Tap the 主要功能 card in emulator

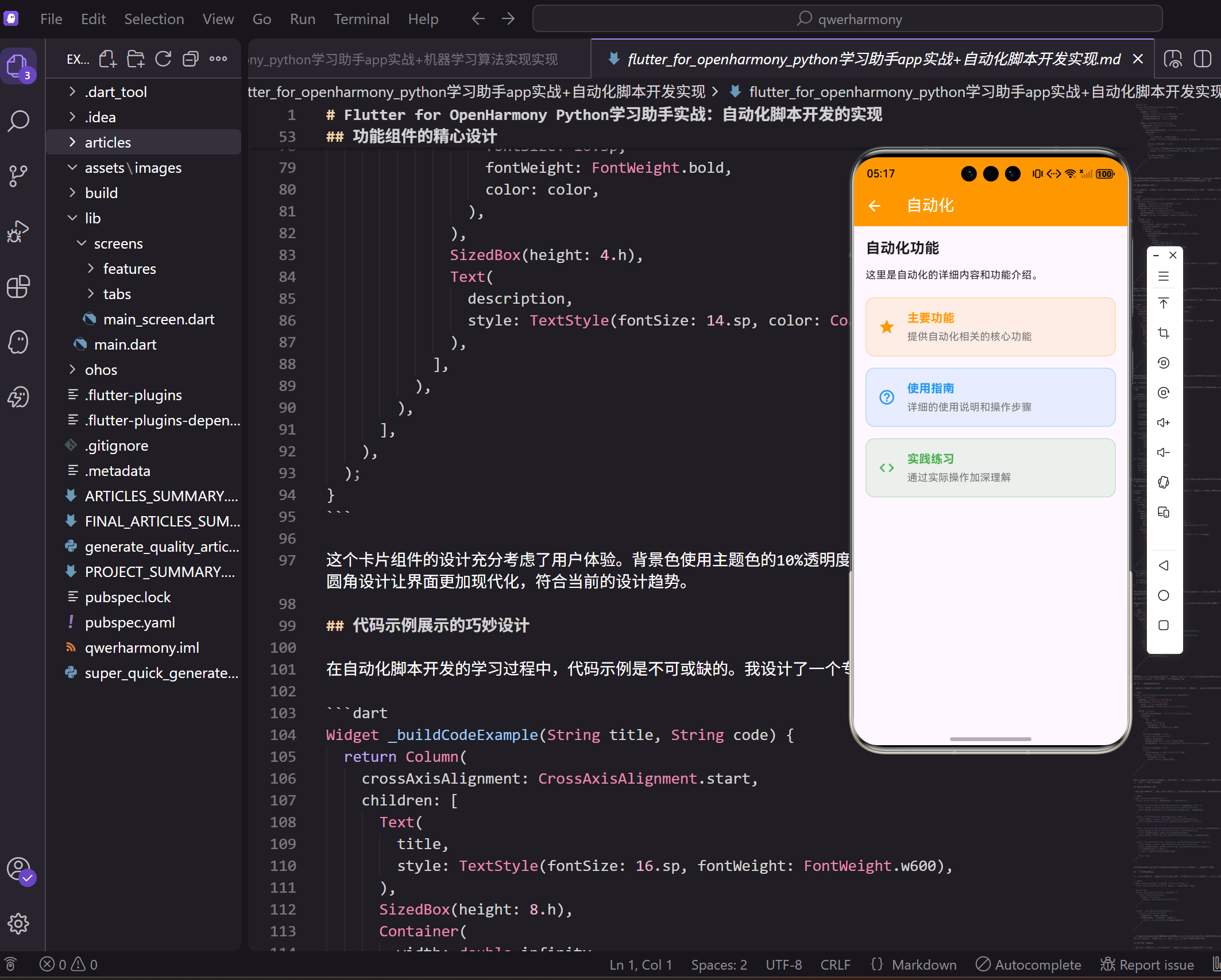click(990, 327)
